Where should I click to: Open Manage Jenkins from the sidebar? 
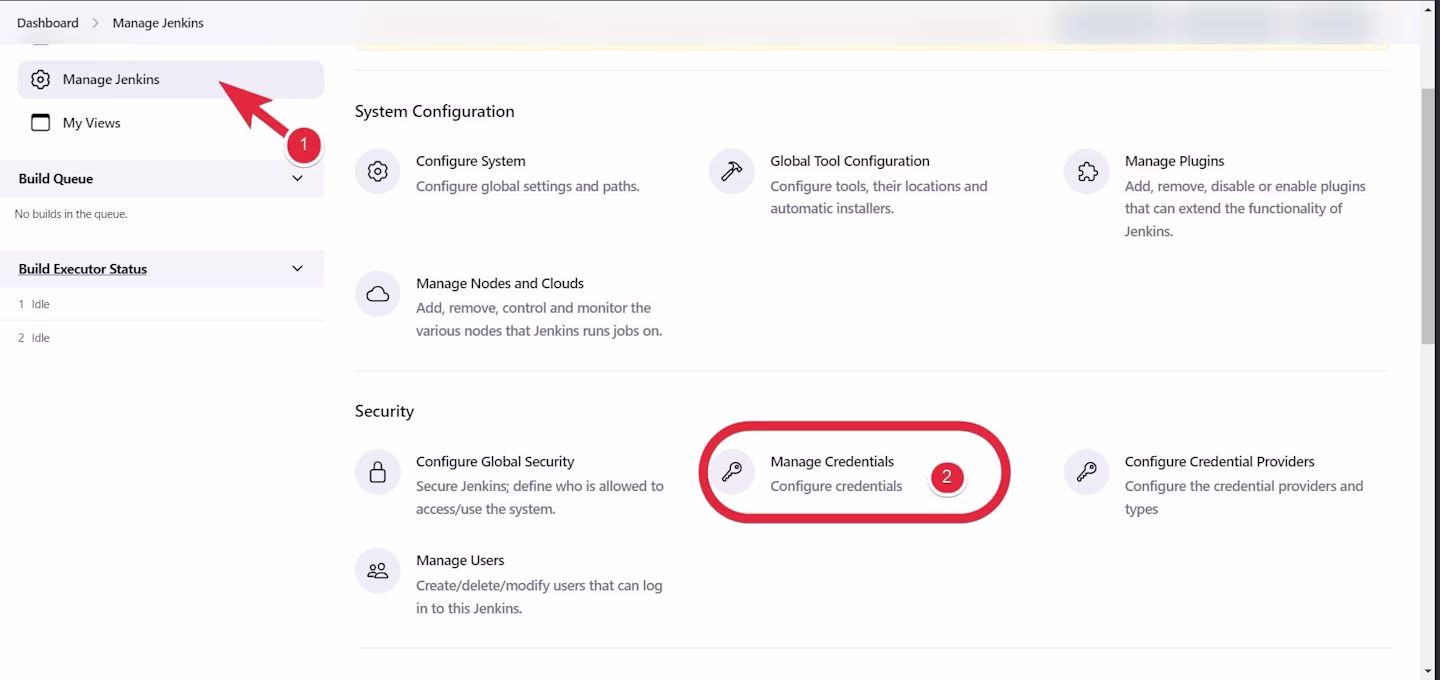pyautogui.click(x=171, y=79)
